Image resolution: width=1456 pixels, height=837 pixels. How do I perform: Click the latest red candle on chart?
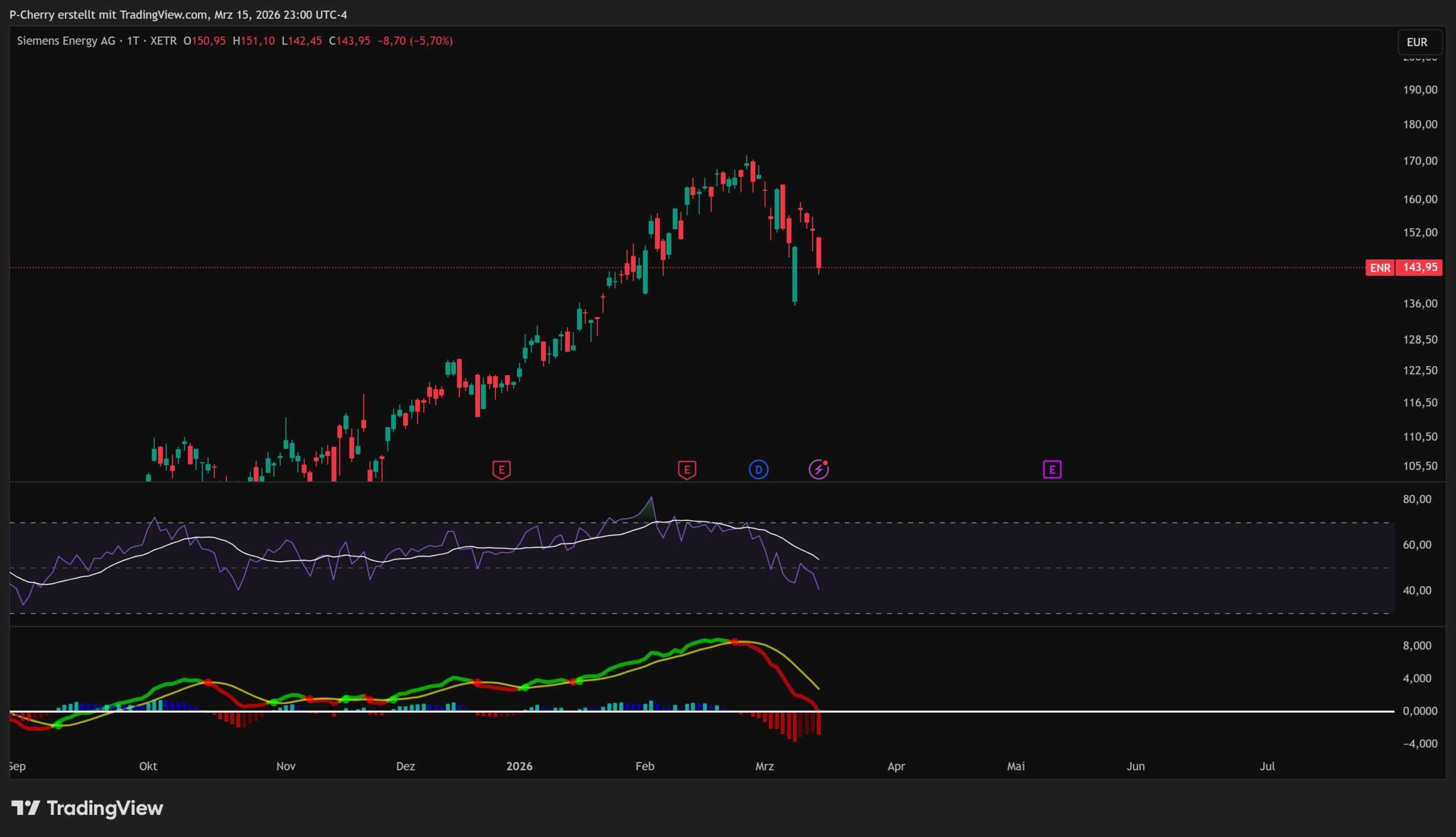tap(818, 252)
